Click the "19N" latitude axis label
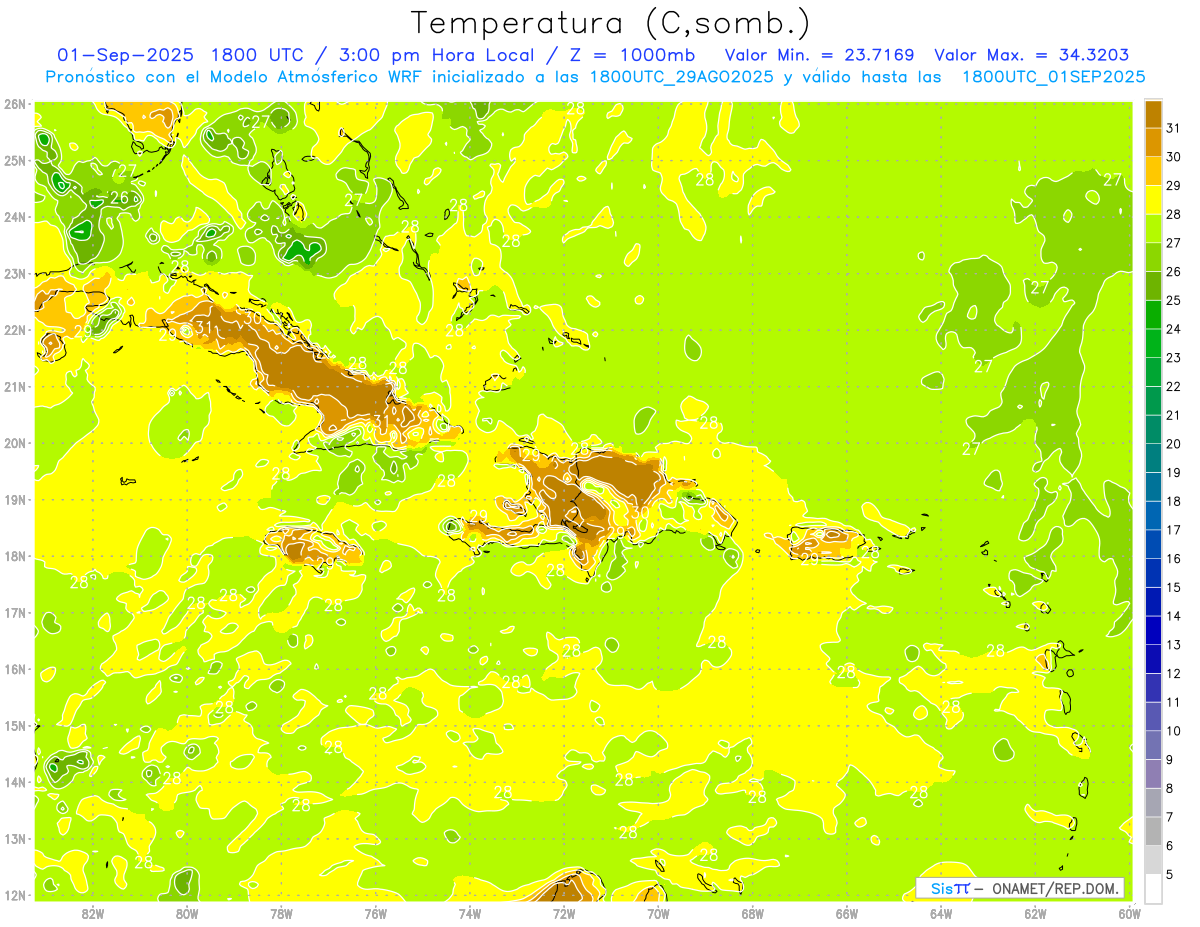 15,500
